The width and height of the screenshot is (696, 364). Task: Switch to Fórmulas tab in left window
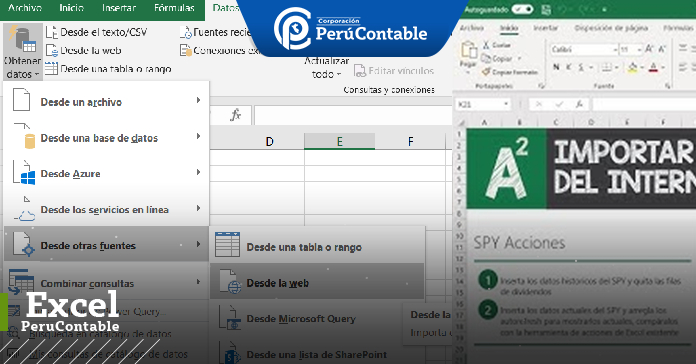[x=174, y=8]
